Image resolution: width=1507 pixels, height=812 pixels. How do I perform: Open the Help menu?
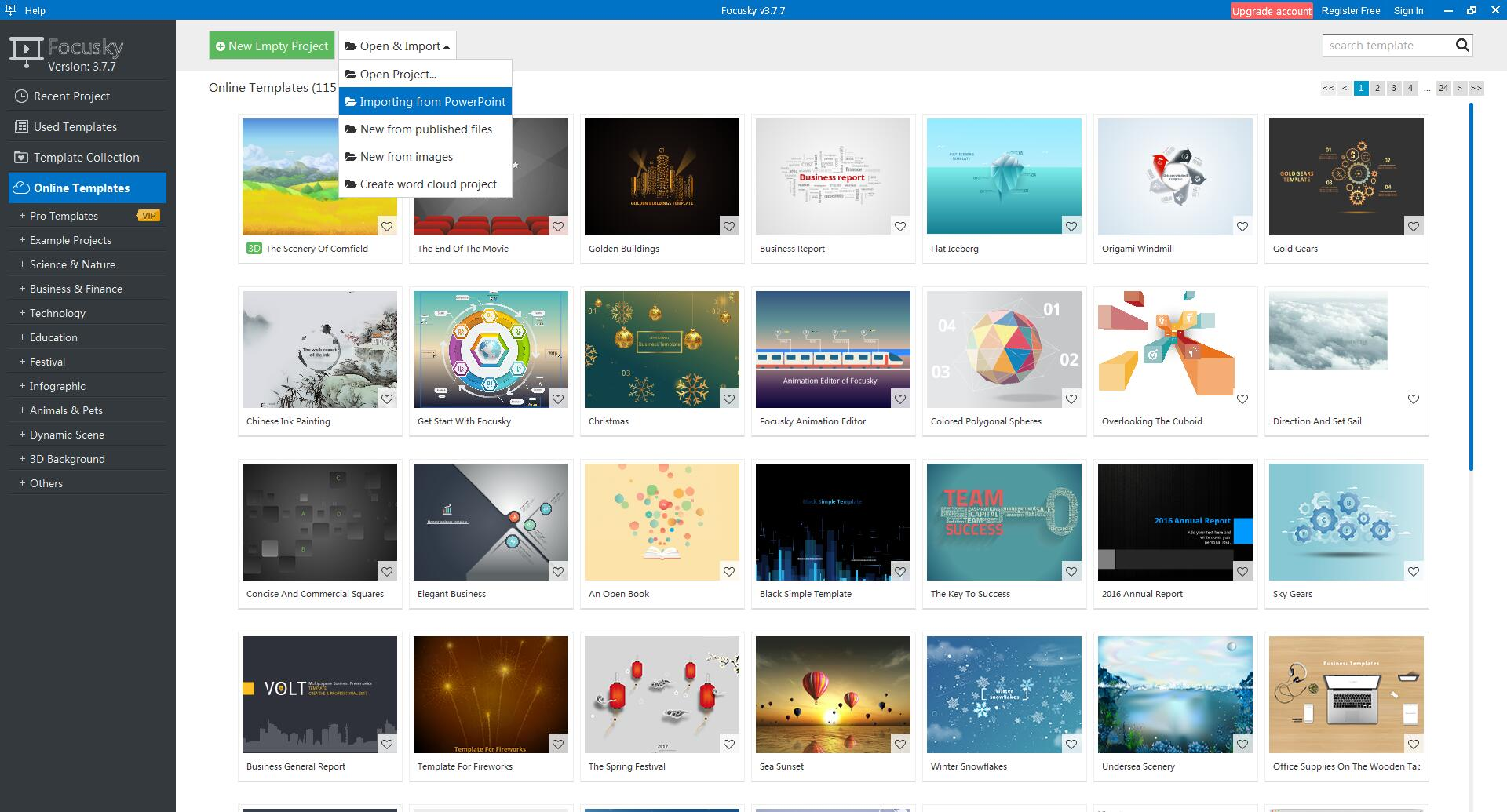click(35, 10)
